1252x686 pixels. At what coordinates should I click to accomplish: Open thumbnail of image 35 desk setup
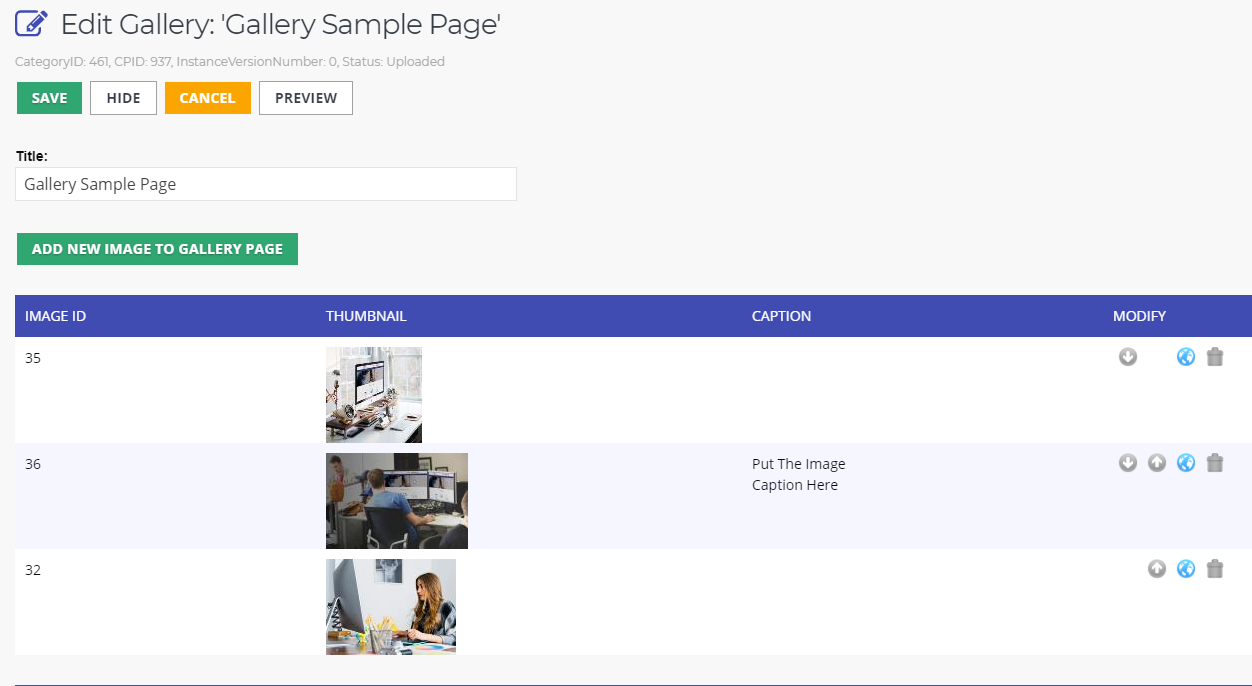pos(374,395)
